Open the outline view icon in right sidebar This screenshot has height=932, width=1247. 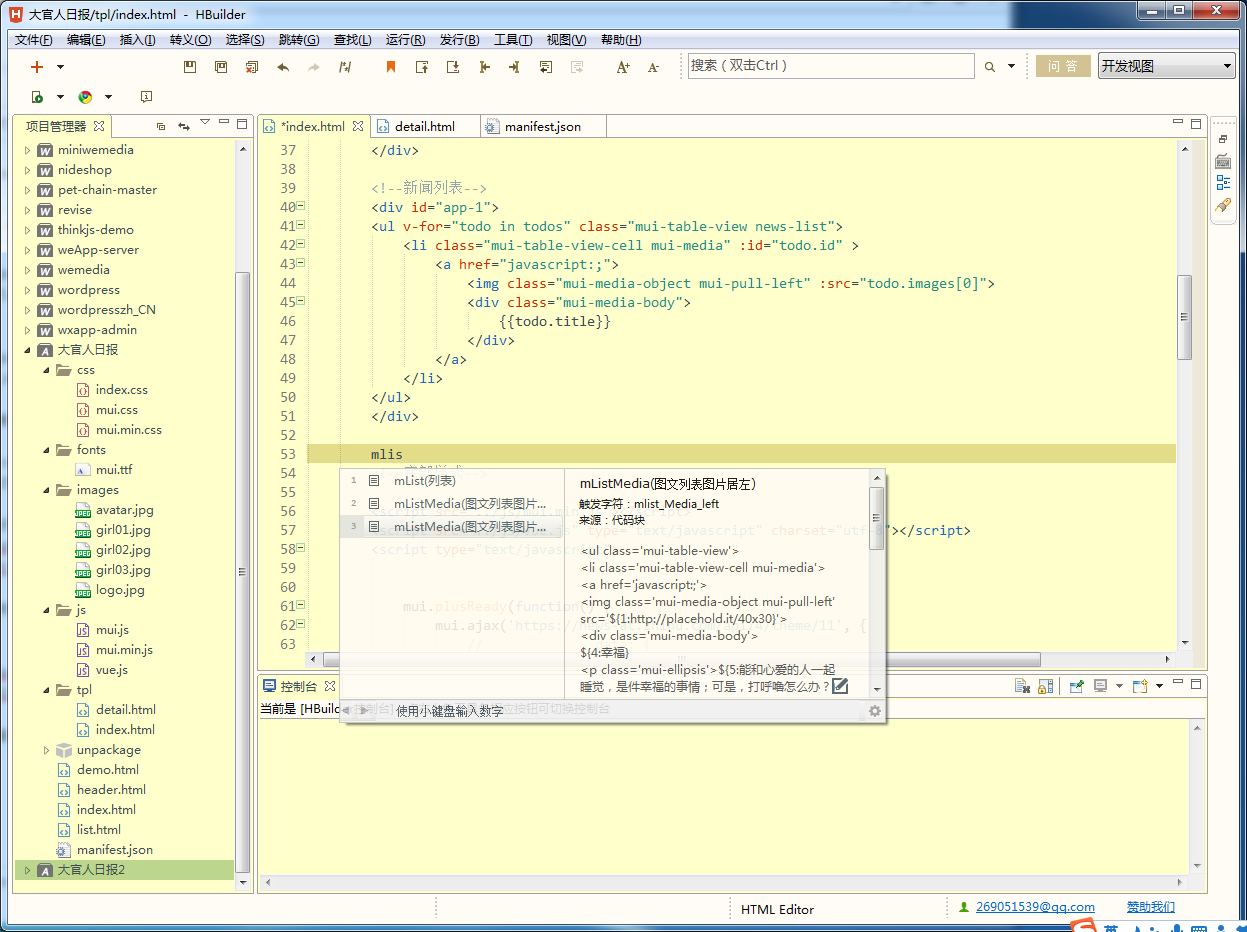coord(1223,182)
